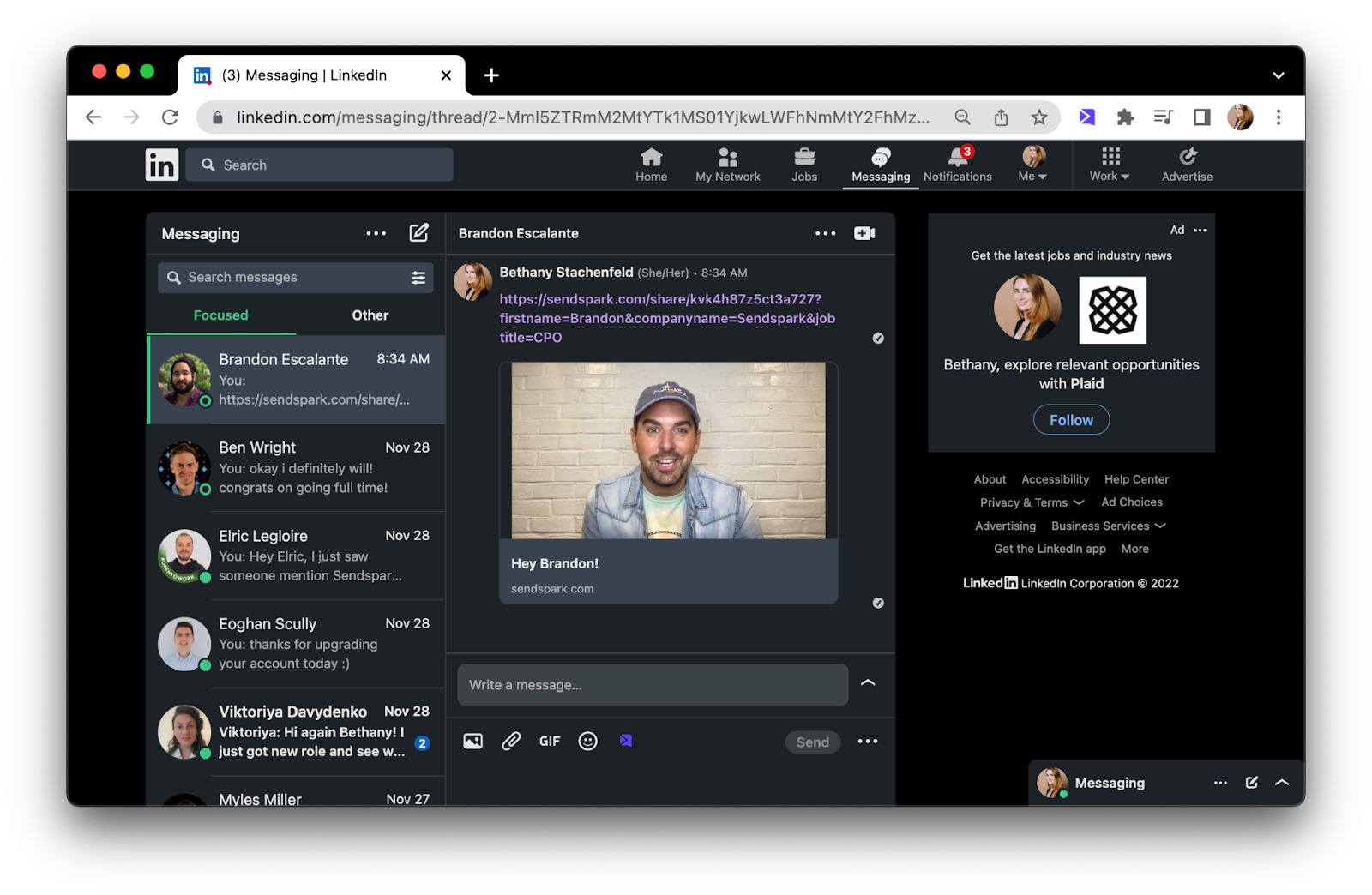
Task: Open Viktoriya Davydenko unread conversation
Action: pyautogui.click(x=296, y=732)
